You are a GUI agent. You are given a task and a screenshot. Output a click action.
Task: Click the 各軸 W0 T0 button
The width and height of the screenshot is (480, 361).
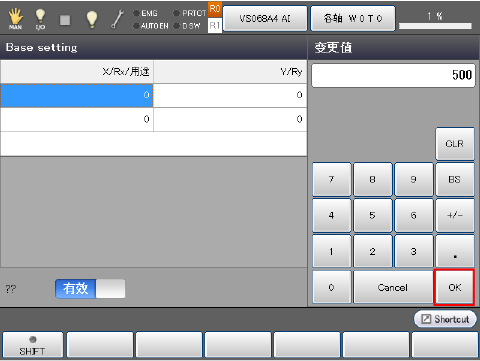[353, 19]
